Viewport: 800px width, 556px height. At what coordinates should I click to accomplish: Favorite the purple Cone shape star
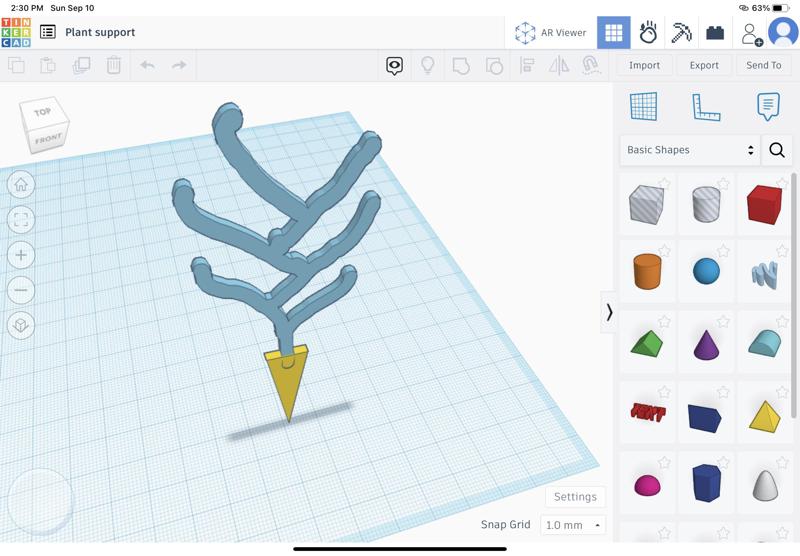click(723, 321)
